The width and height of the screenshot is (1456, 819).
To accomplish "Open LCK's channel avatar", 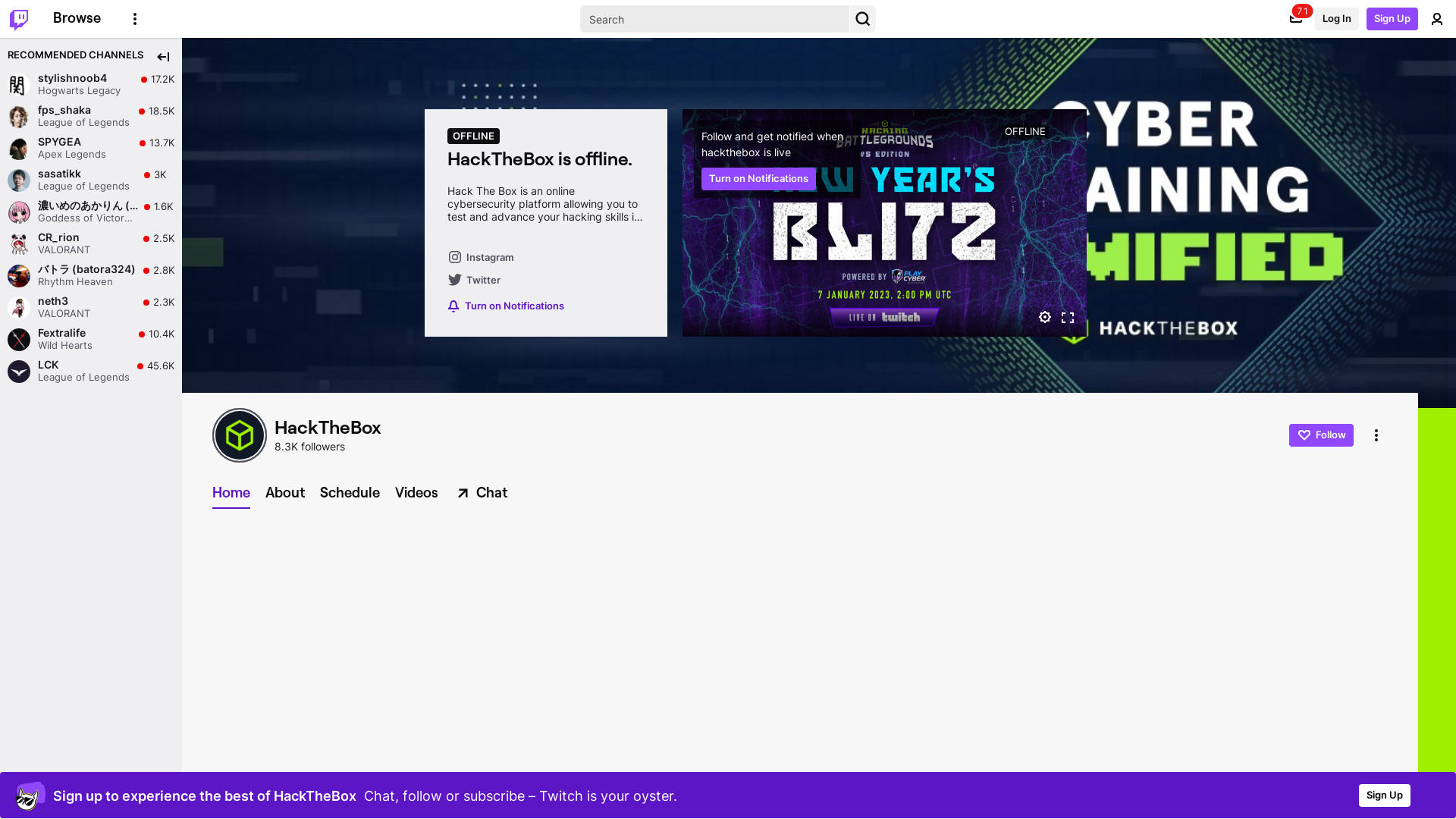I will coord(19,371).
